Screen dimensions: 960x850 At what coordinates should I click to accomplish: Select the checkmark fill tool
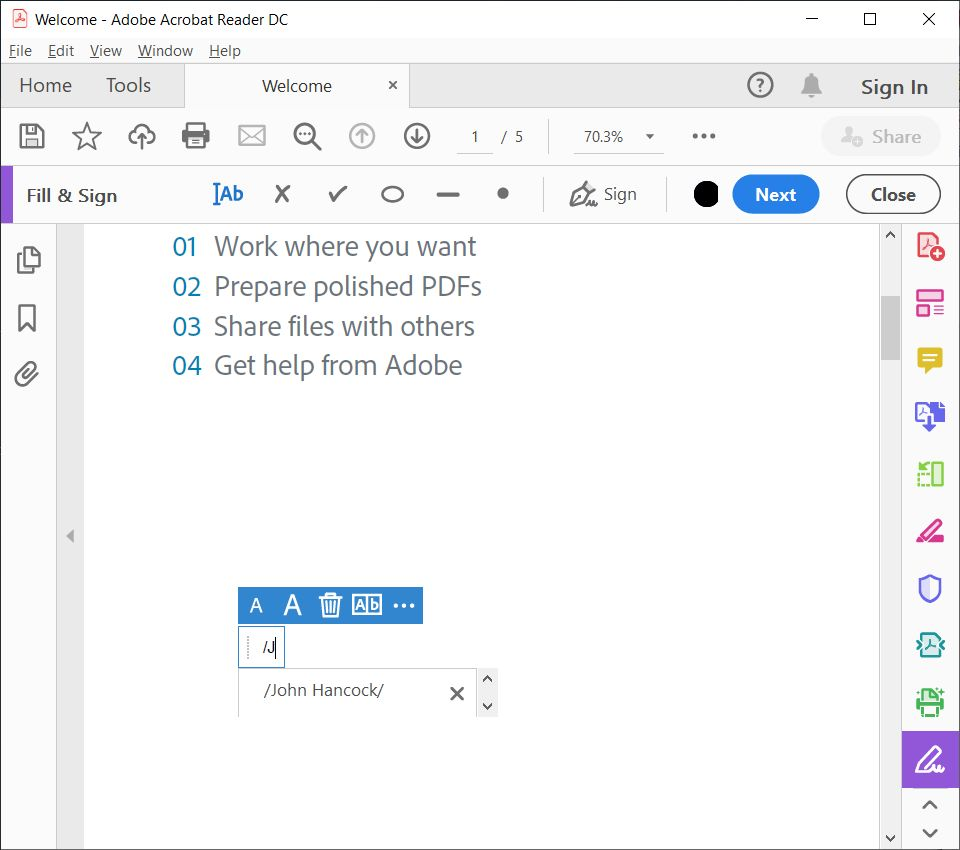(337, 194)
